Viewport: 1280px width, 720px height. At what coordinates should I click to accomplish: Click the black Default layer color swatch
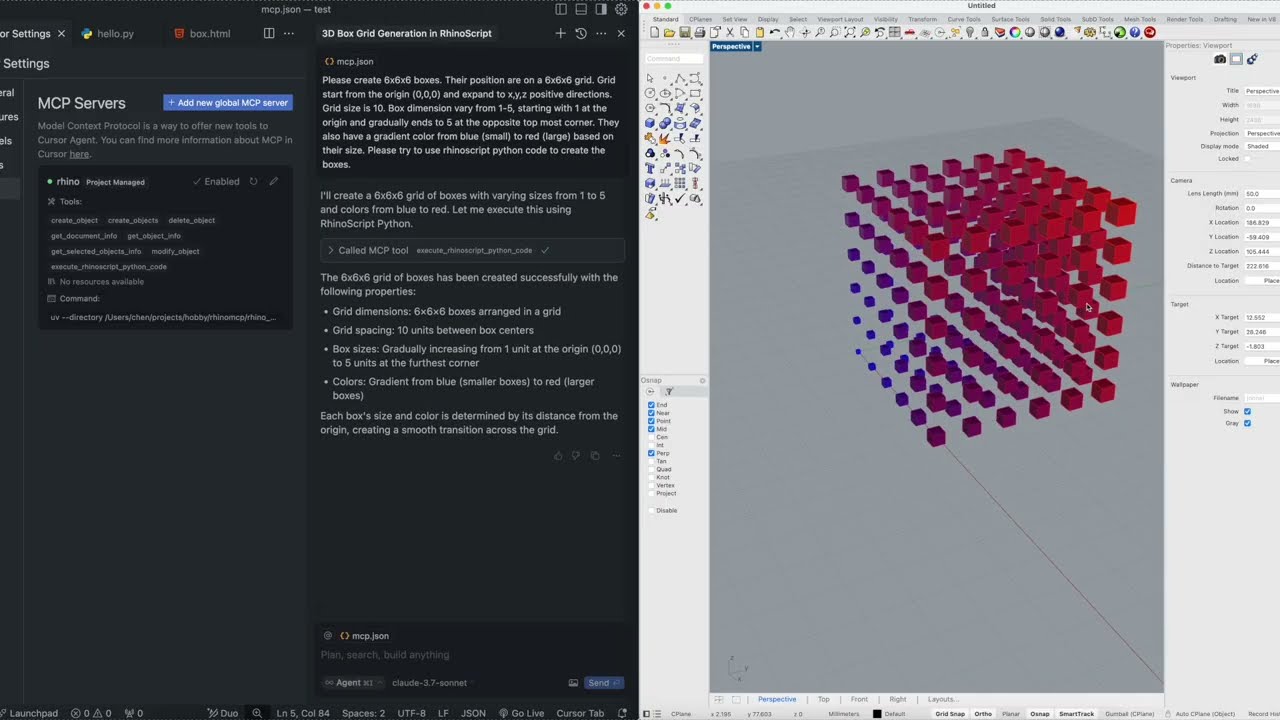click(x=877, y=714)
